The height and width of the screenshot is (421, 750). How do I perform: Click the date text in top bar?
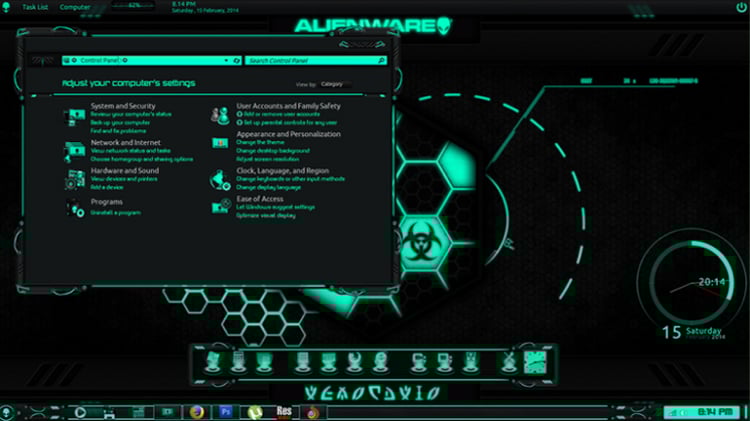pos(206,11)
